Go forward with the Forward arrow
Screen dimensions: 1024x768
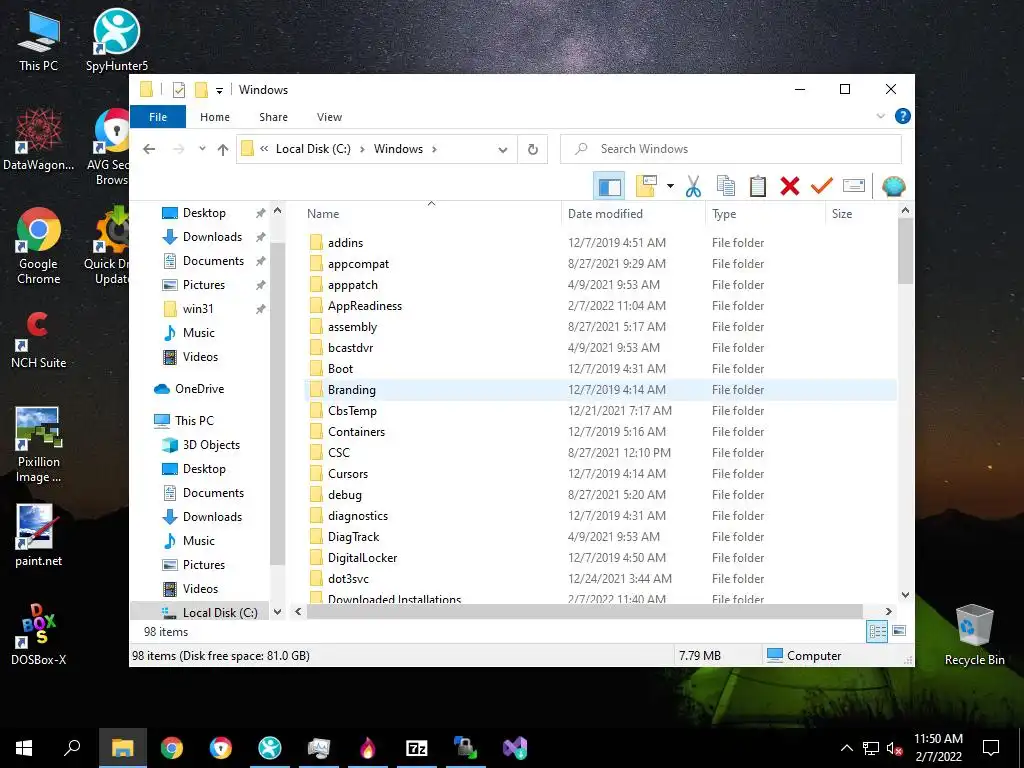[x=178, y=149]
